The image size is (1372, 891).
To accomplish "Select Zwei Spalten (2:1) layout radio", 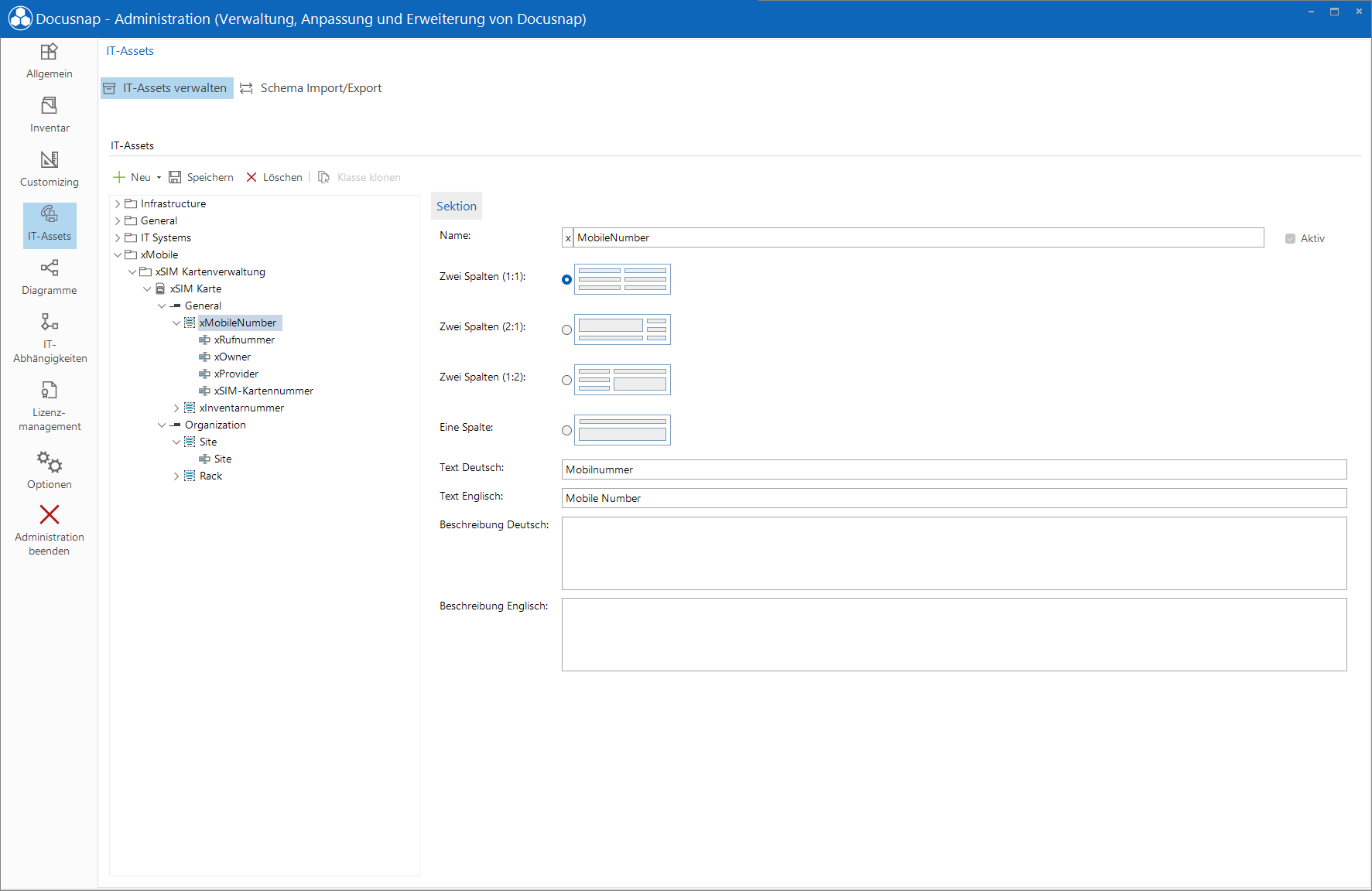I will (x=566, y=329).
